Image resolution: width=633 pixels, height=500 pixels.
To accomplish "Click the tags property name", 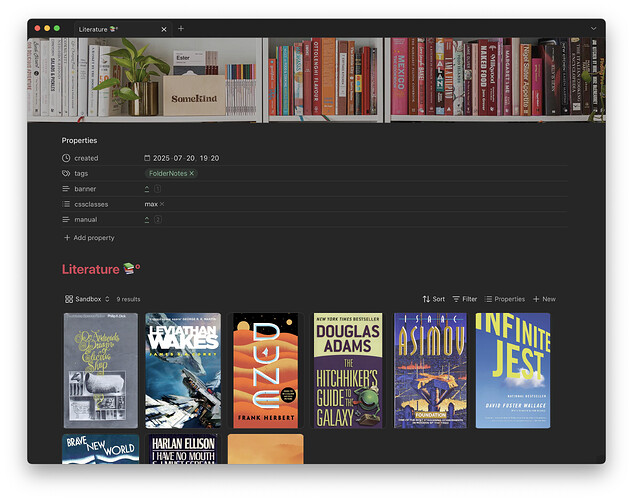I will 81,174.
